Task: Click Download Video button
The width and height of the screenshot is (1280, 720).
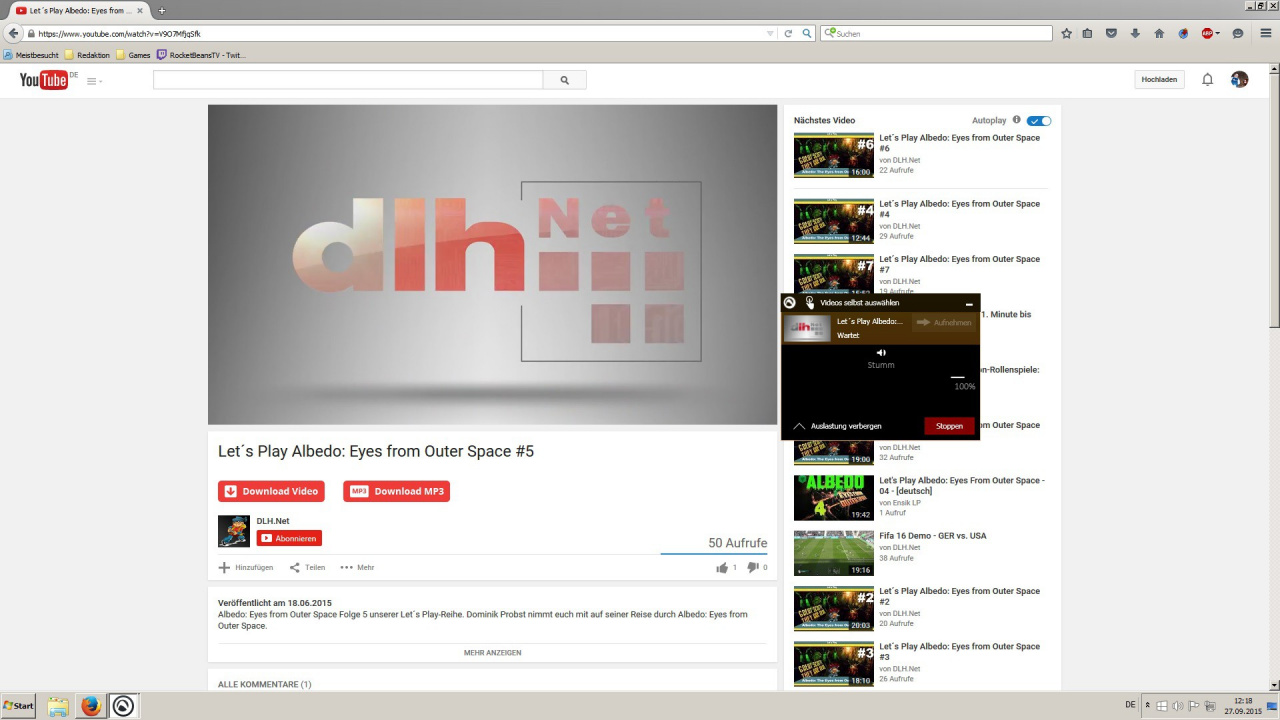Action: tap(271, 491)
